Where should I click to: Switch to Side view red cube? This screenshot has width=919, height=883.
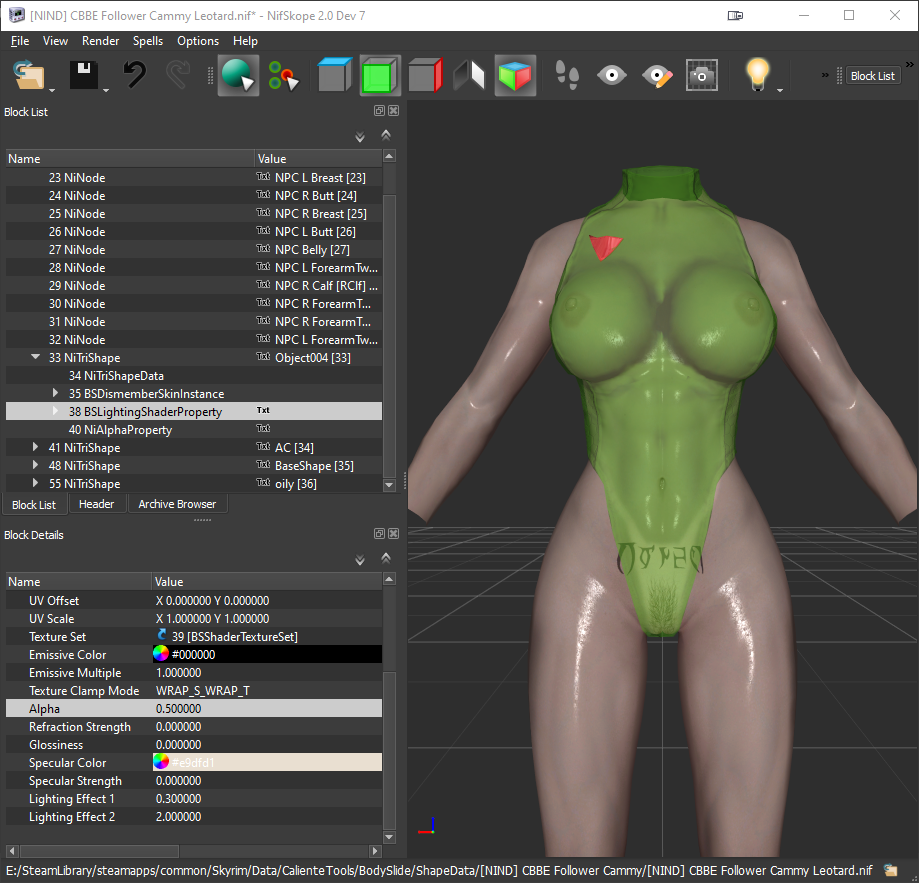tap(425, 76)
